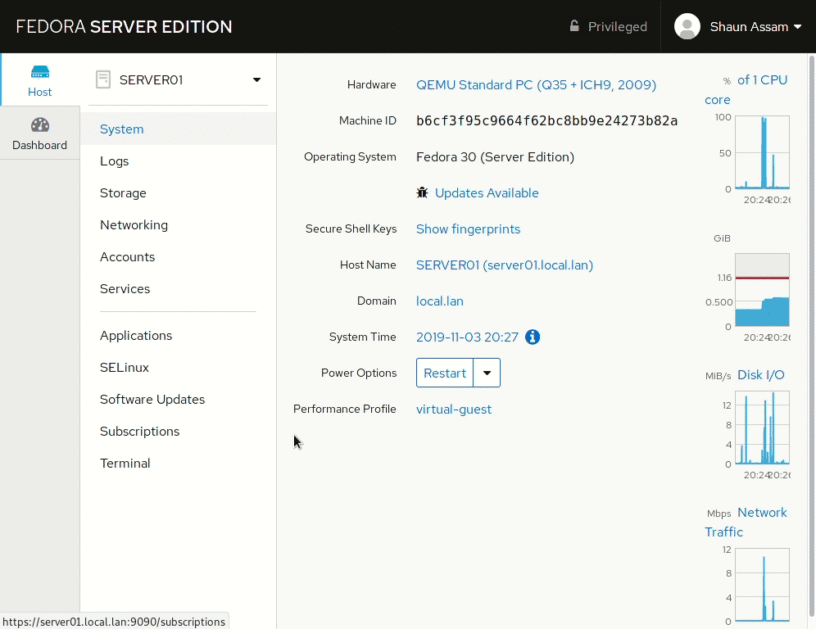This screenshot has height=629, width=816.
Task: Click the bug icon next to Updates Available
Action: (x=423, y=193)
